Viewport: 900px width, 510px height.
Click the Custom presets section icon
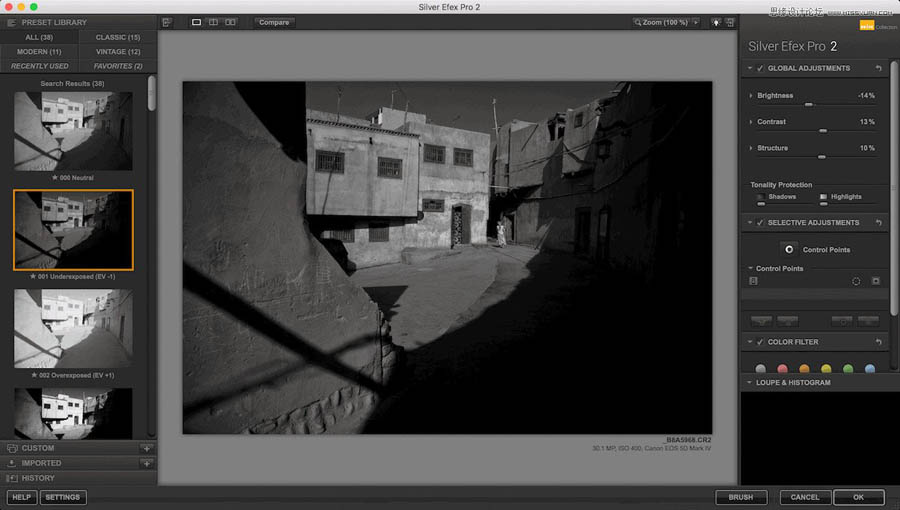coord(12,448)
